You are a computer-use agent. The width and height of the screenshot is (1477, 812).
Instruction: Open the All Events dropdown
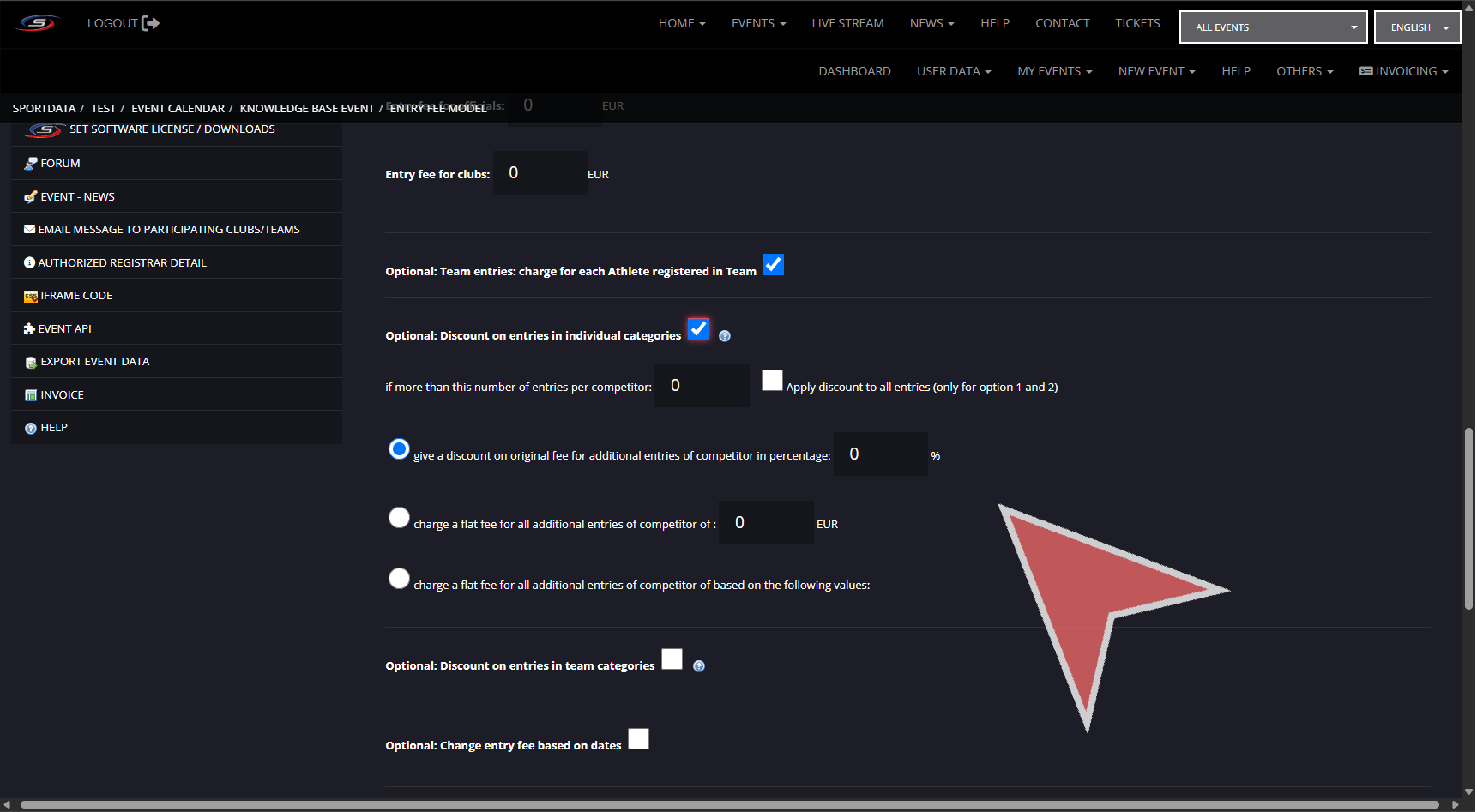[x=1273, y=27]
